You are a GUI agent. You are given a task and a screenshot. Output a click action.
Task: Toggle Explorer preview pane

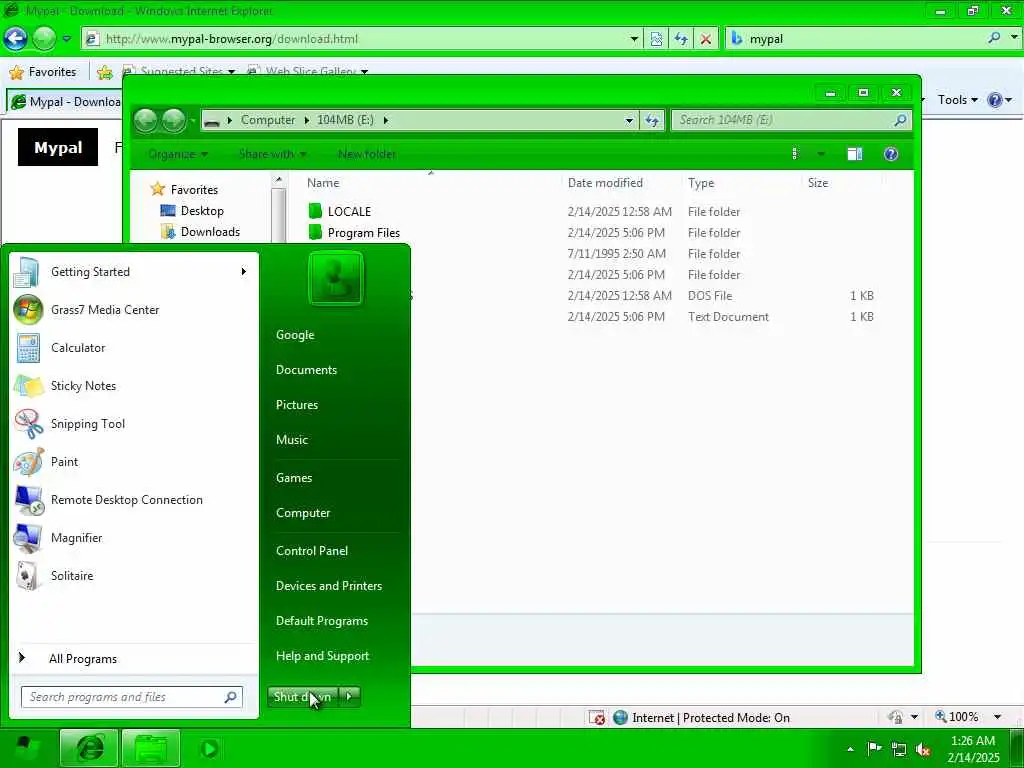(x=854, y=154)
